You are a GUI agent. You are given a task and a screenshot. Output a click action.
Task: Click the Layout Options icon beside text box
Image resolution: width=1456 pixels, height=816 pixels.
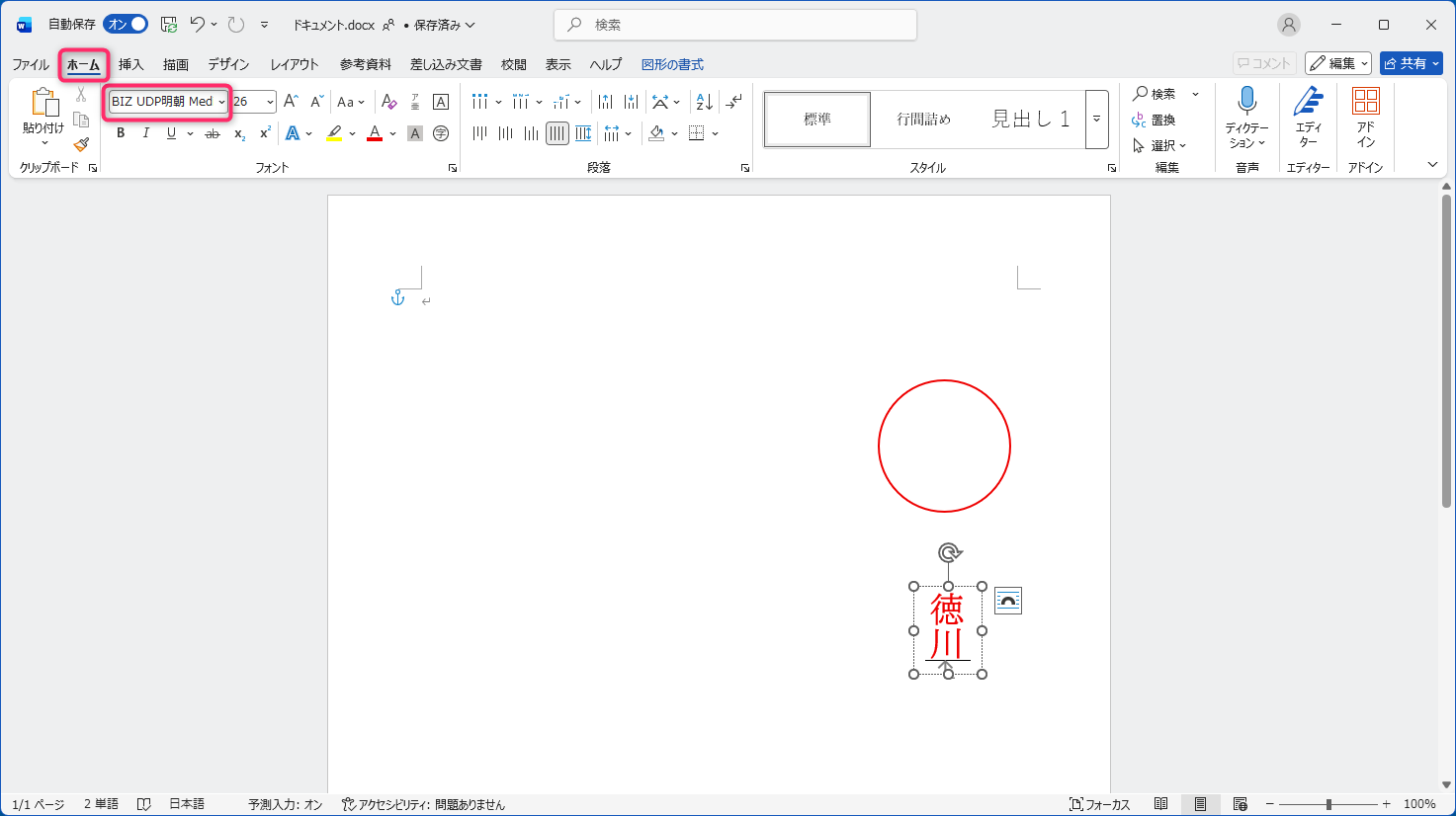(x=1007, y=601)
